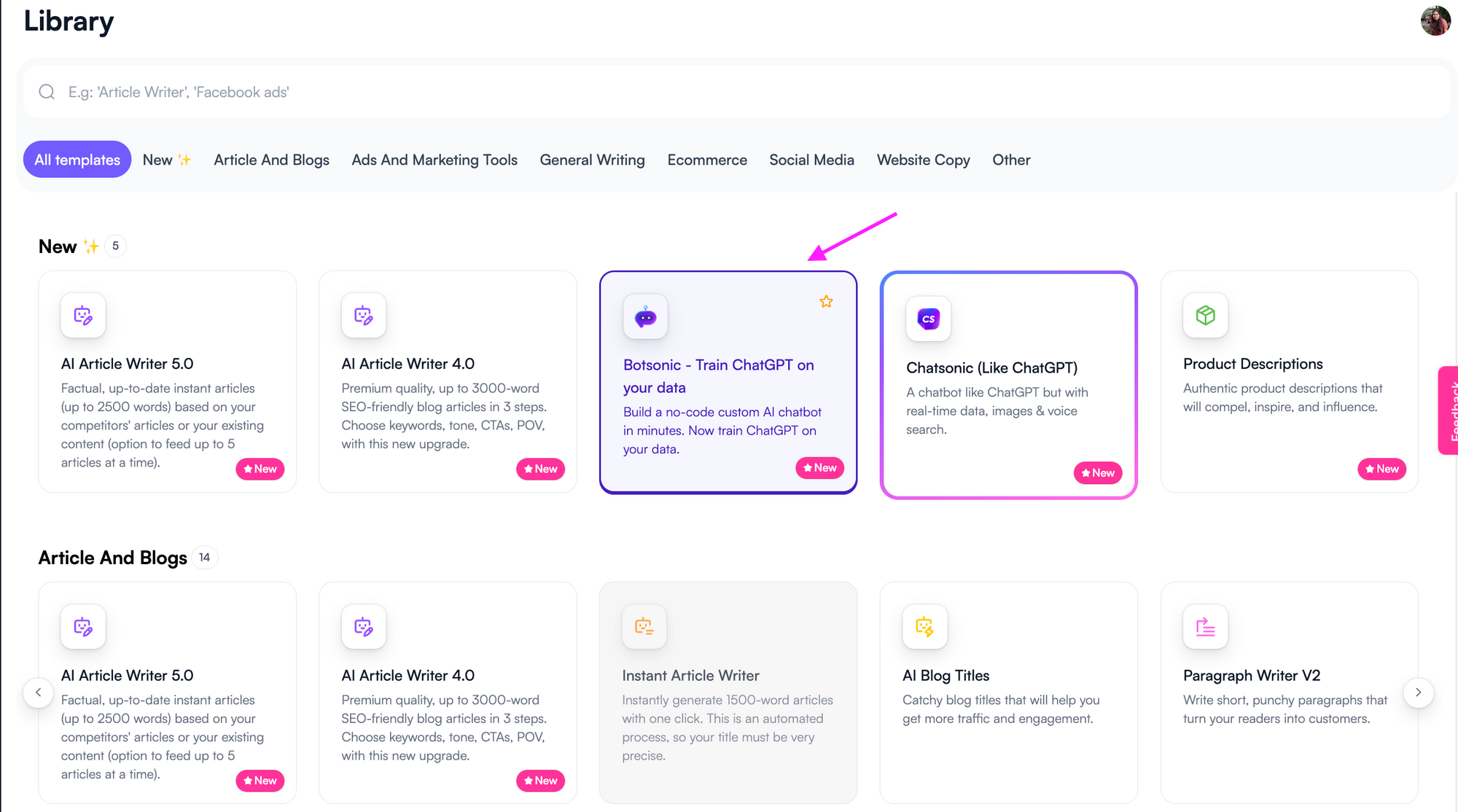Click the Paragraph Writer V2 icon
Image resolution: width=1458 pixels, height=812 pixels.
tap(1205, 627)
